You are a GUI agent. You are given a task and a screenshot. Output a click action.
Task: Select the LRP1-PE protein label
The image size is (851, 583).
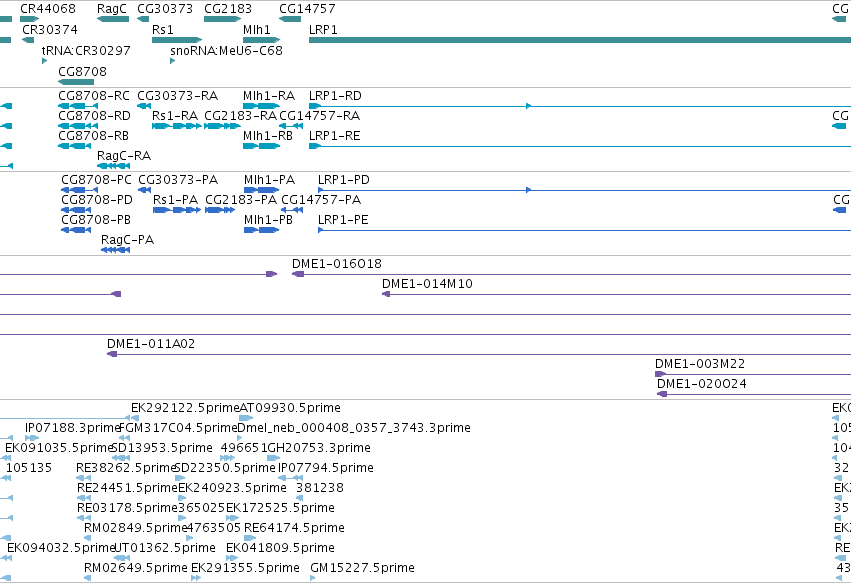[343, 220]
